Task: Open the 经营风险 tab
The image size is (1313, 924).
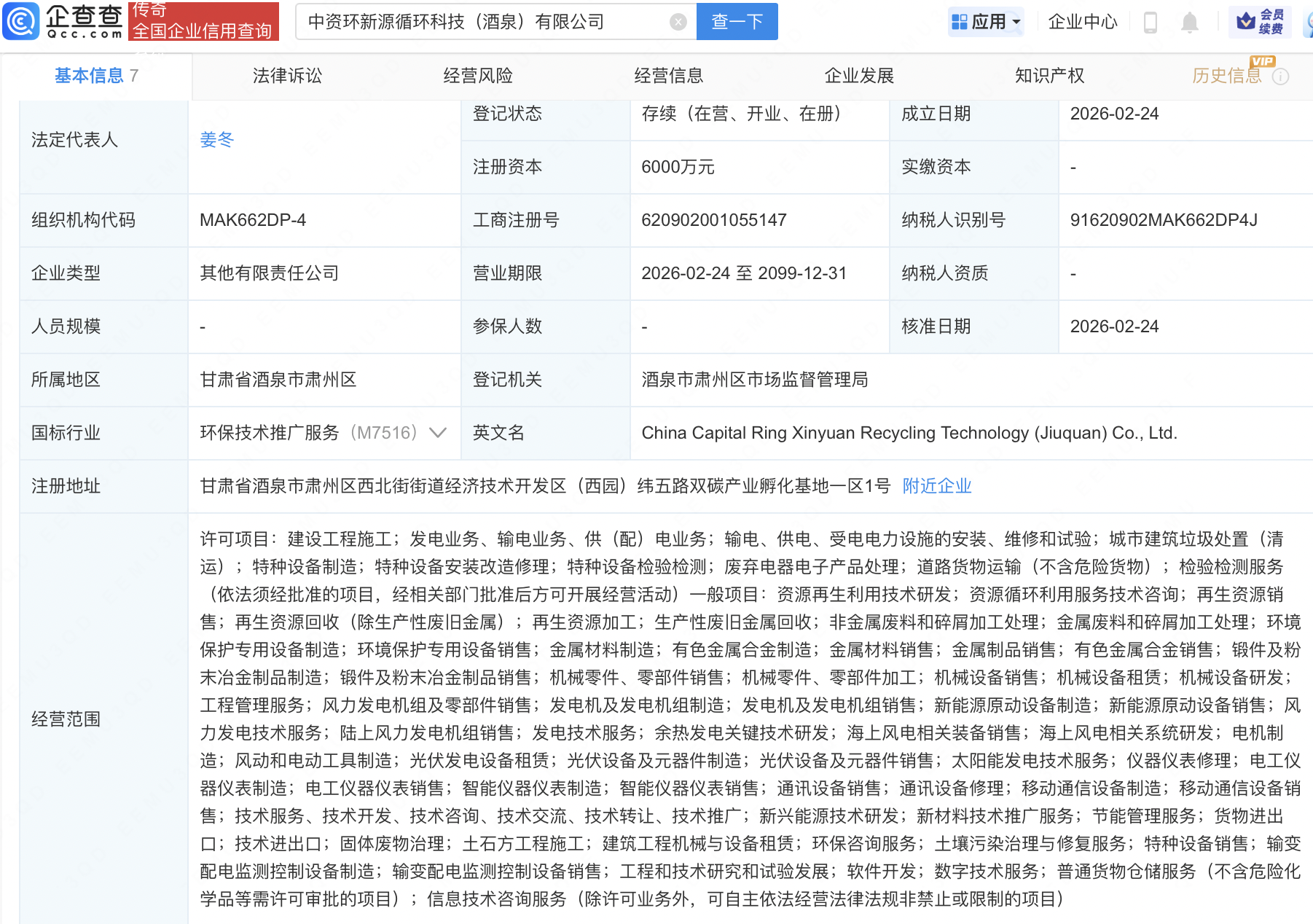Action: [x=478, y=76]
